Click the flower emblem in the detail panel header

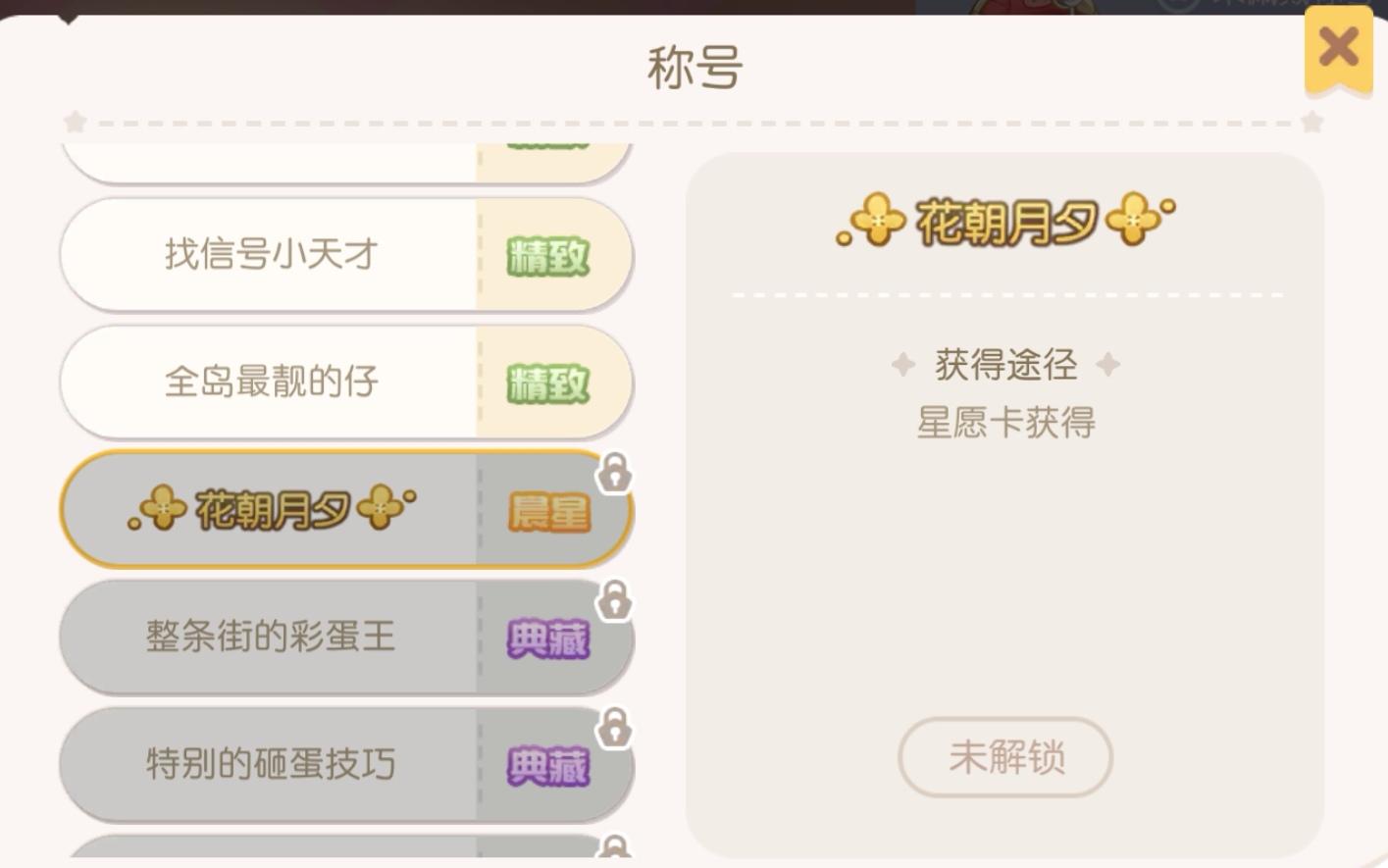[x=879, y=219]
